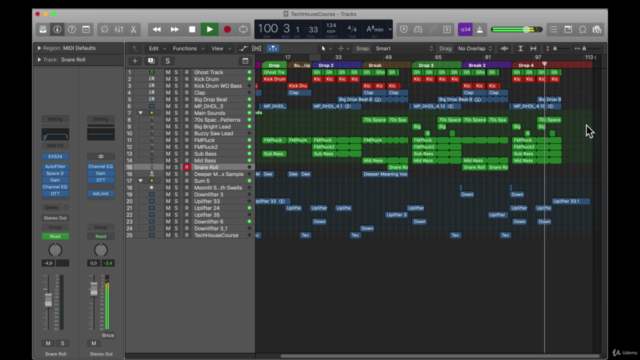
Task: Solo the Clap track
Action: [176, 93]
